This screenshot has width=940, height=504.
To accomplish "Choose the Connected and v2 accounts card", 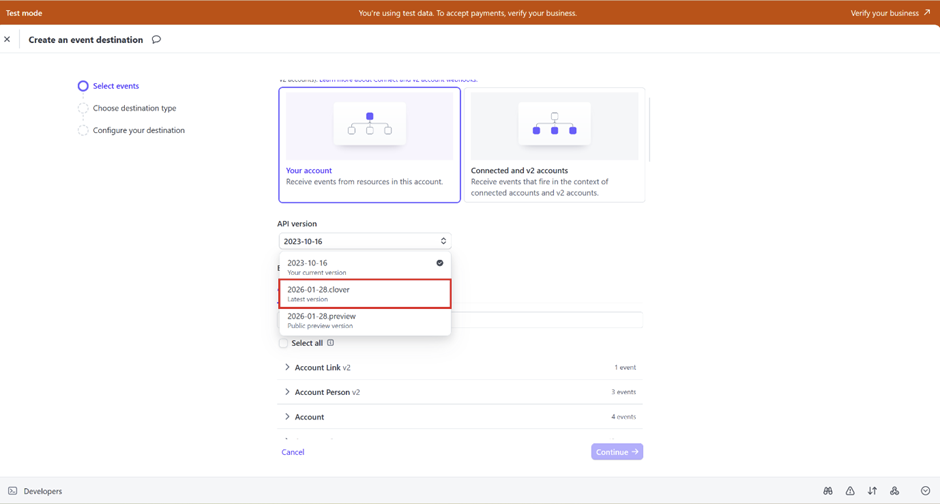I will tap(554, 145).
